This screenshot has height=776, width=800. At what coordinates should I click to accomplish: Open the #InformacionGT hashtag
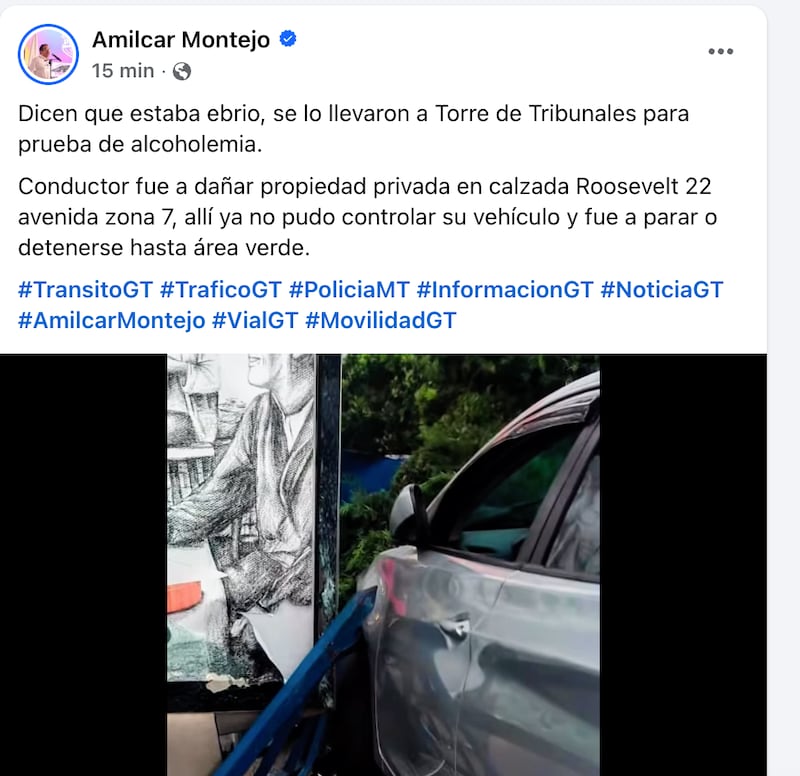tap(505, 290)
